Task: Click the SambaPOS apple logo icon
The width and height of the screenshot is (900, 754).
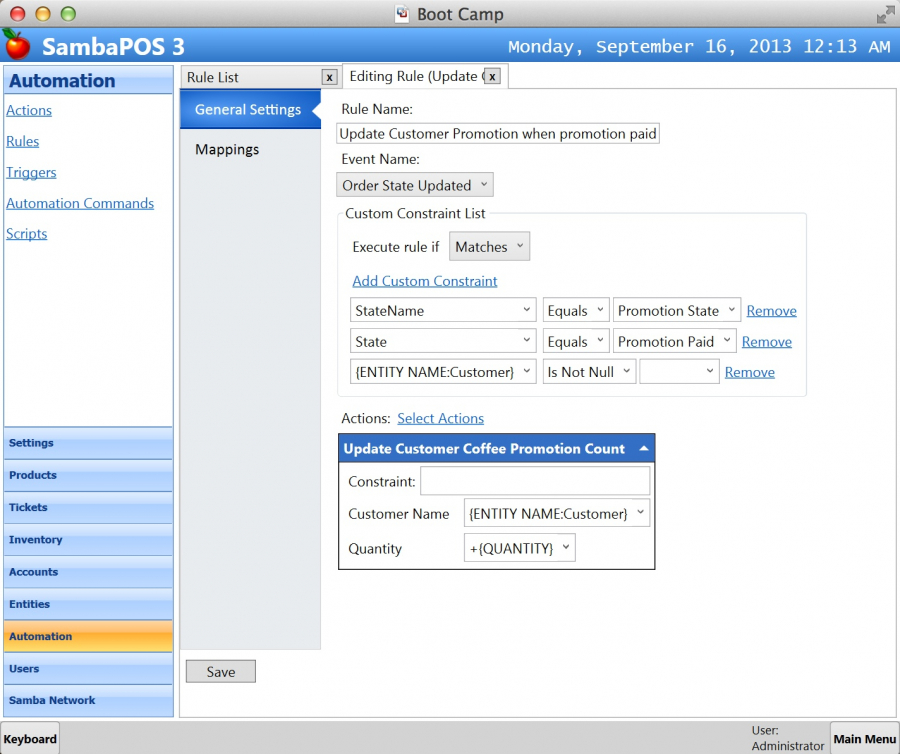Action: tap(17, 44)
